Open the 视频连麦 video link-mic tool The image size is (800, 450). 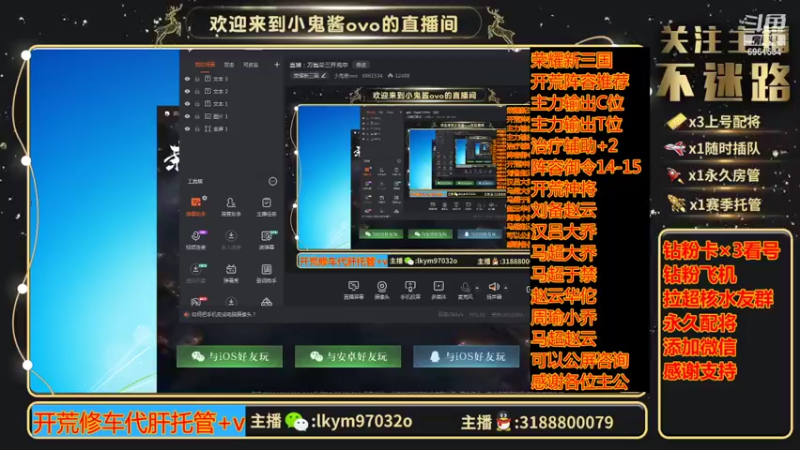pos(195,239)
